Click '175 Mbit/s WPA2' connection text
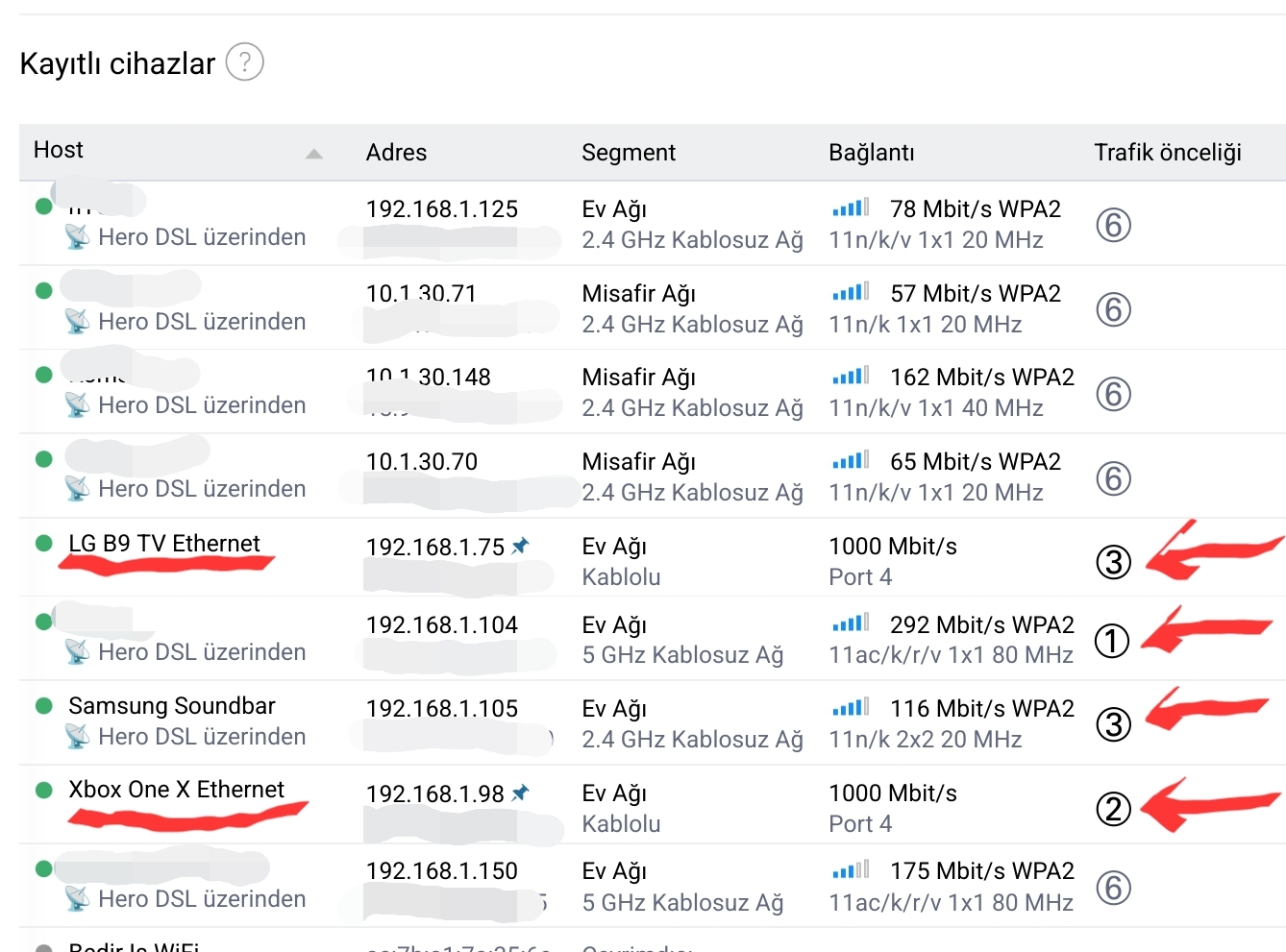The height and width of the screenshot is (952, 1286). (982, 871)
